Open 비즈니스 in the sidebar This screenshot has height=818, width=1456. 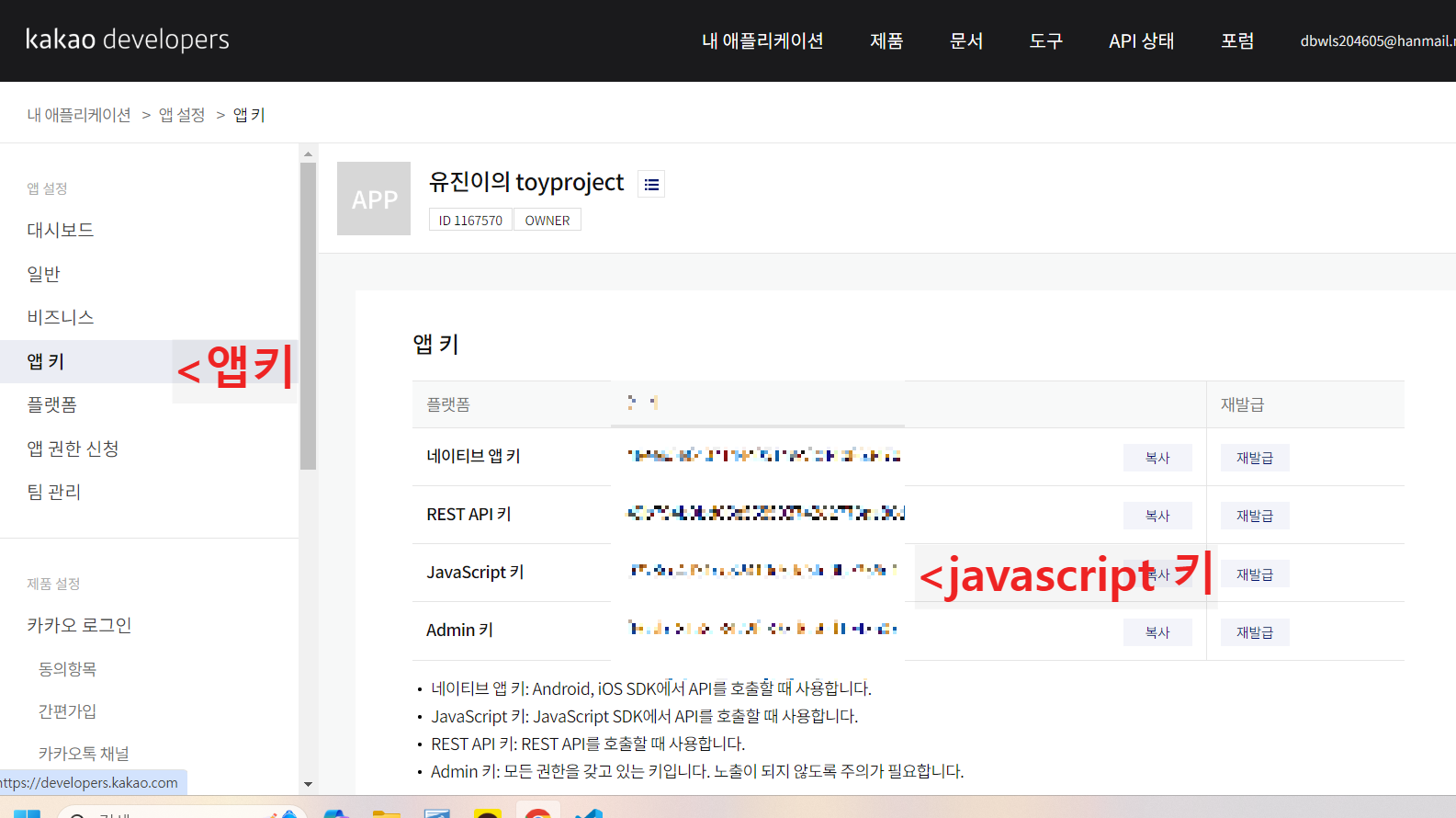[x=61, y=317]
